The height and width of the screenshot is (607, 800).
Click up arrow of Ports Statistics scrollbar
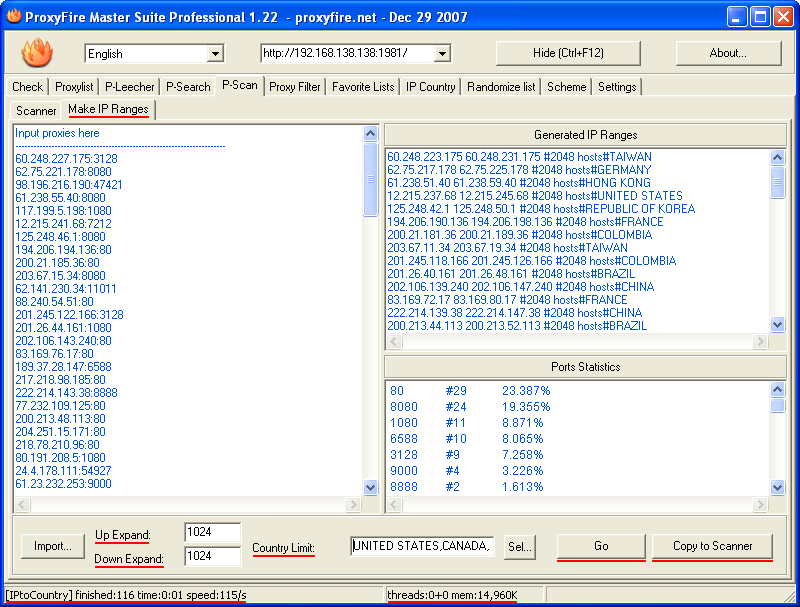[777, 390]
